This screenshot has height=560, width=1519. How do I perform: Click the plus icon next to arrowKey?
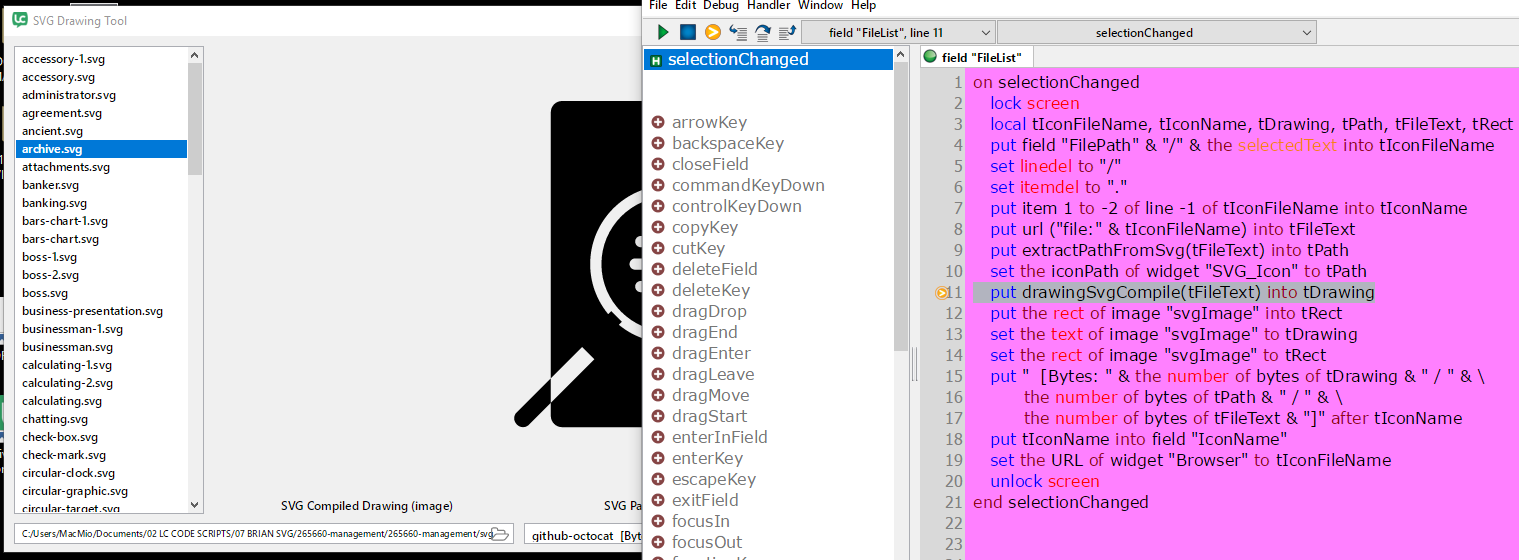click(x=658, y=122)
